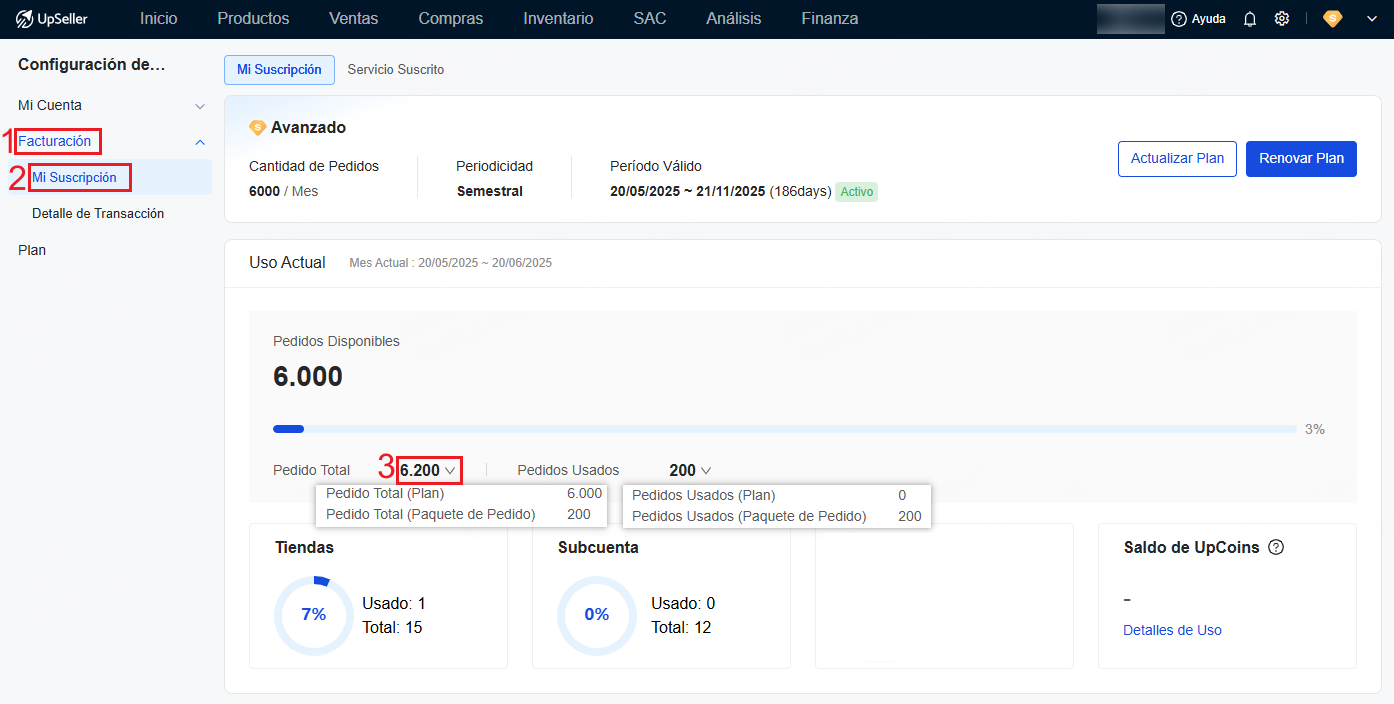Open the Detalles de Uso link
This screenshot has width=1394, height=704.
[1172, 630]
